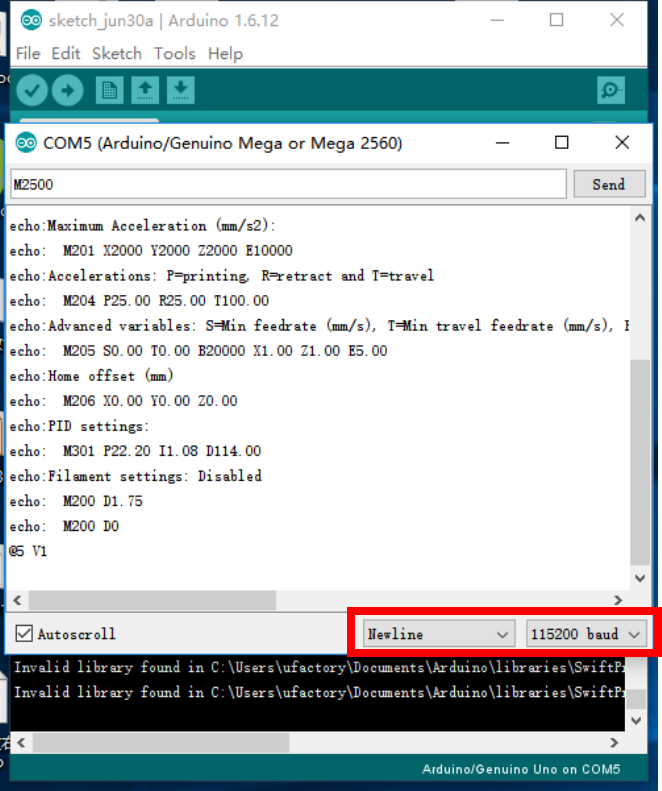Click 'echo:Filament settings: Disabled' line
The image size is (662, 791).
click(x=136, y=476)
